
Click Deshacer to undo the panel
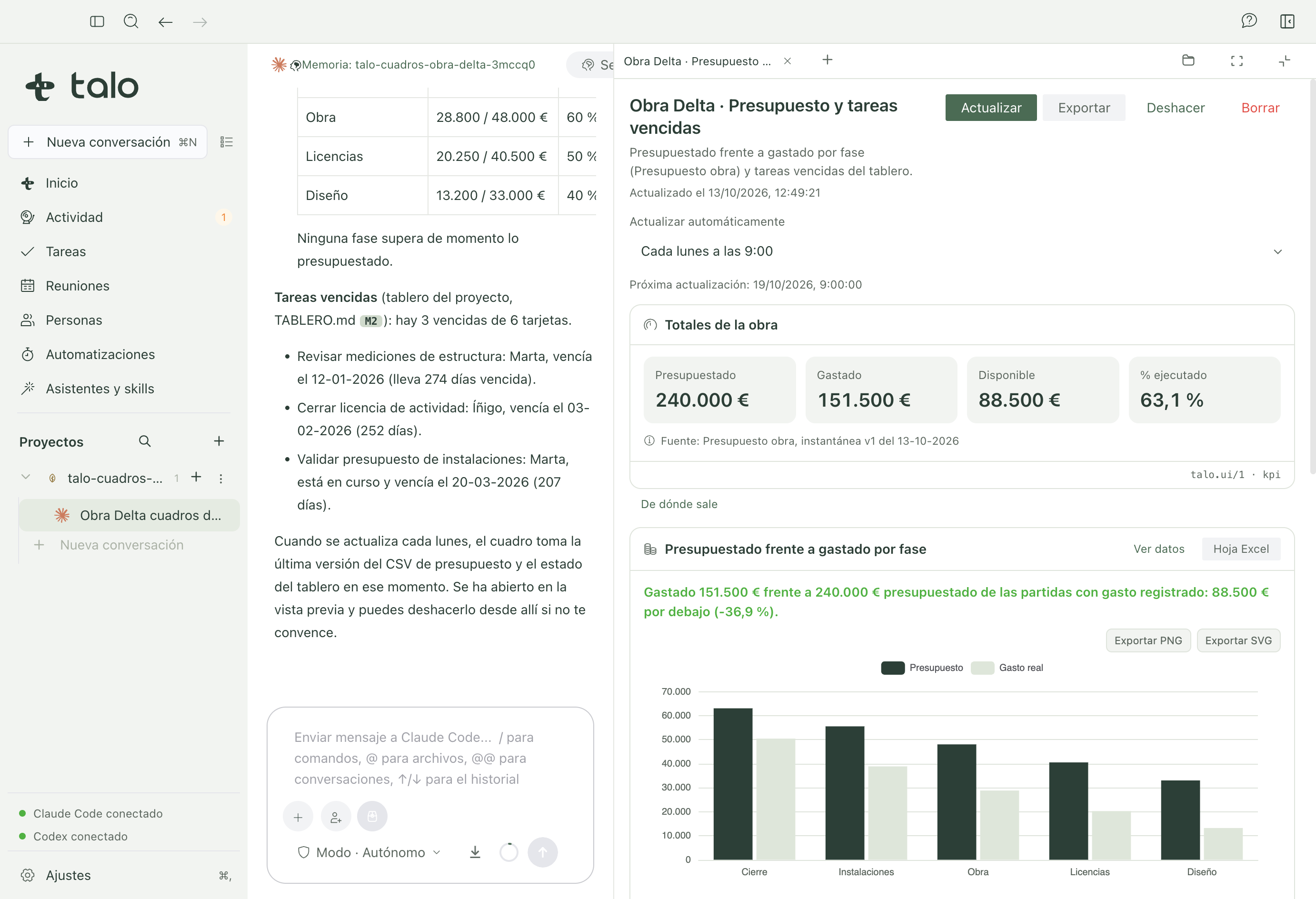pos(1176,108)
